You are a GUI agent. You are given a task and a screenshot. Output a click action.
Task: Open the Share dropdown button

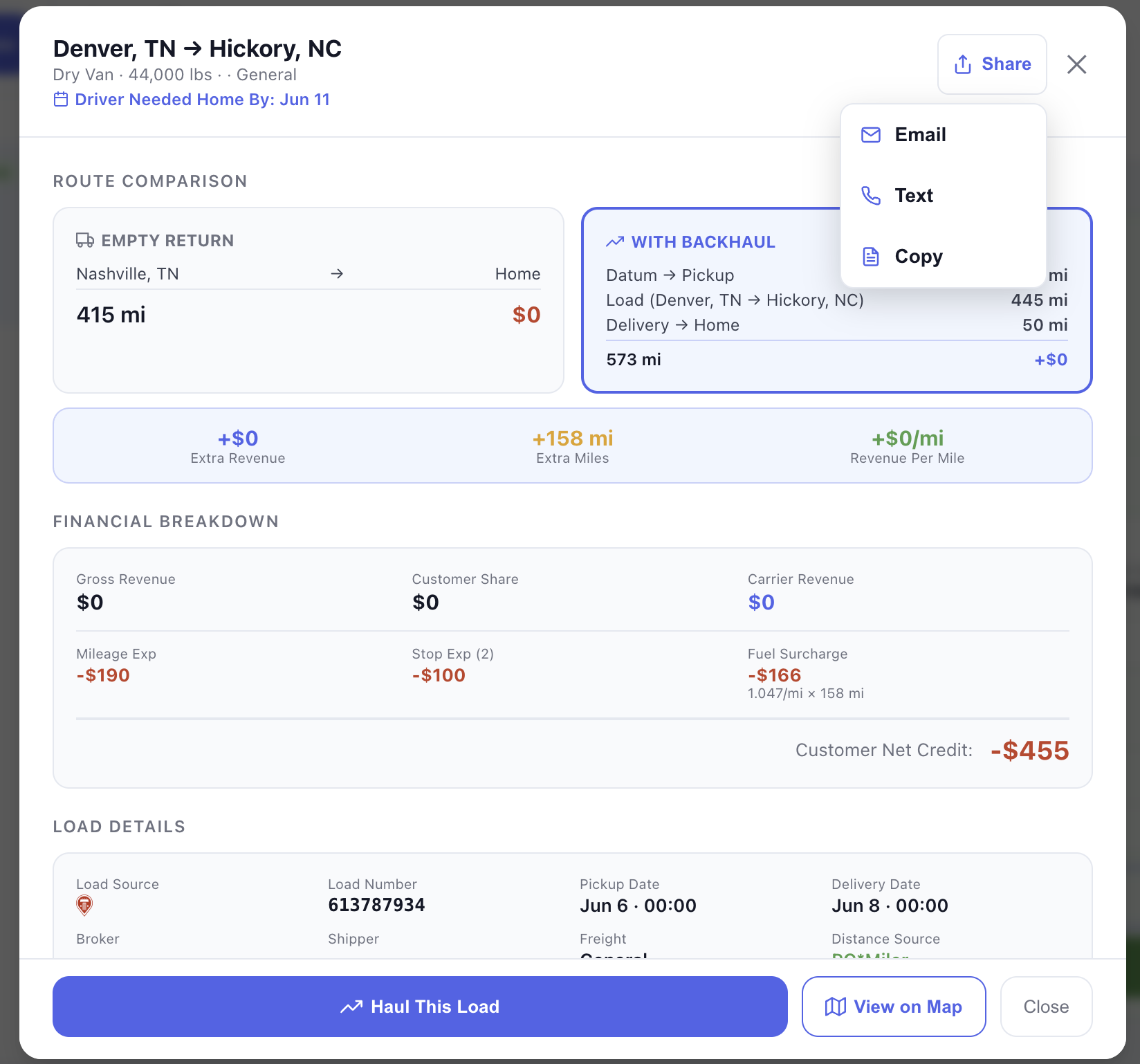click(x=992, y=64)
